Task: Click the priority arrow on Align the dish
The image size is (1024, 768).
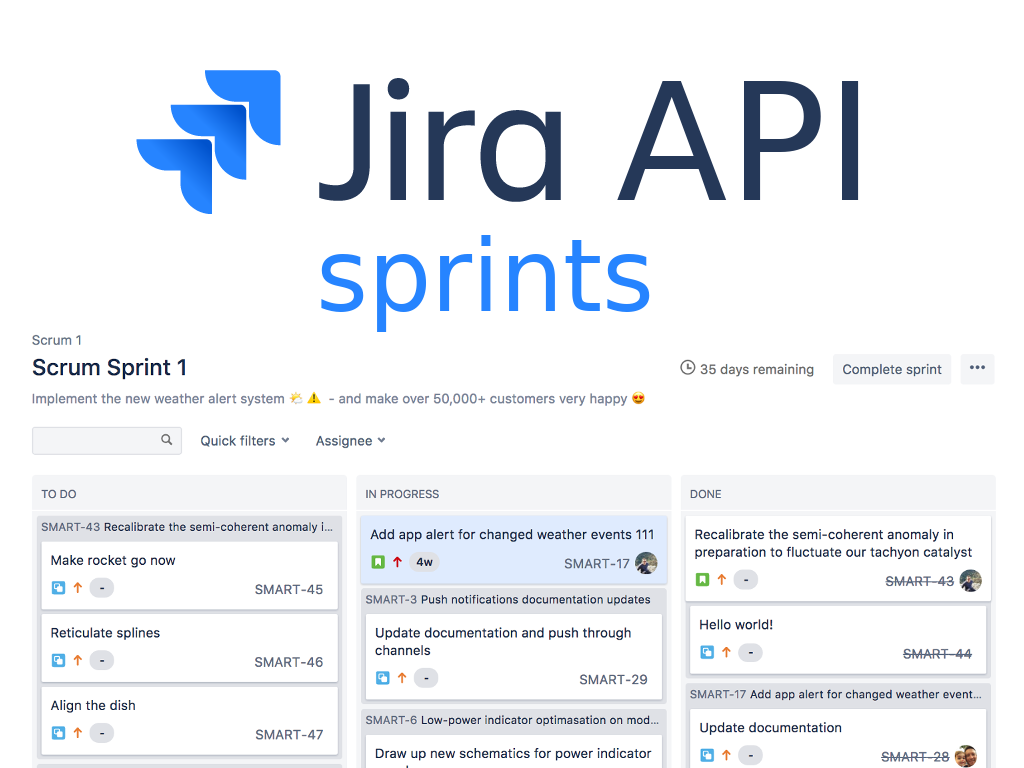Action: 78,733
